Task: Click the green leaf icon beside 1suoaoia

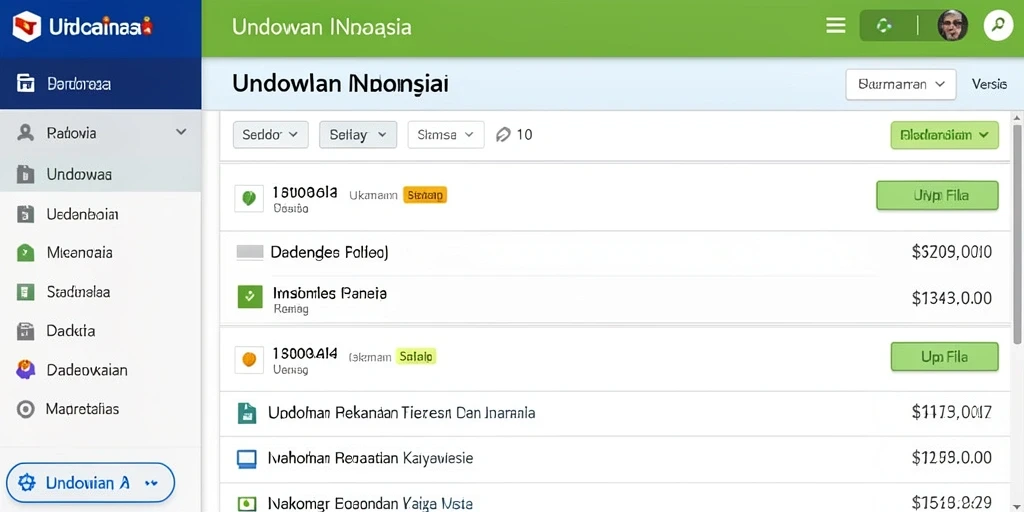Action: point(249,199)
